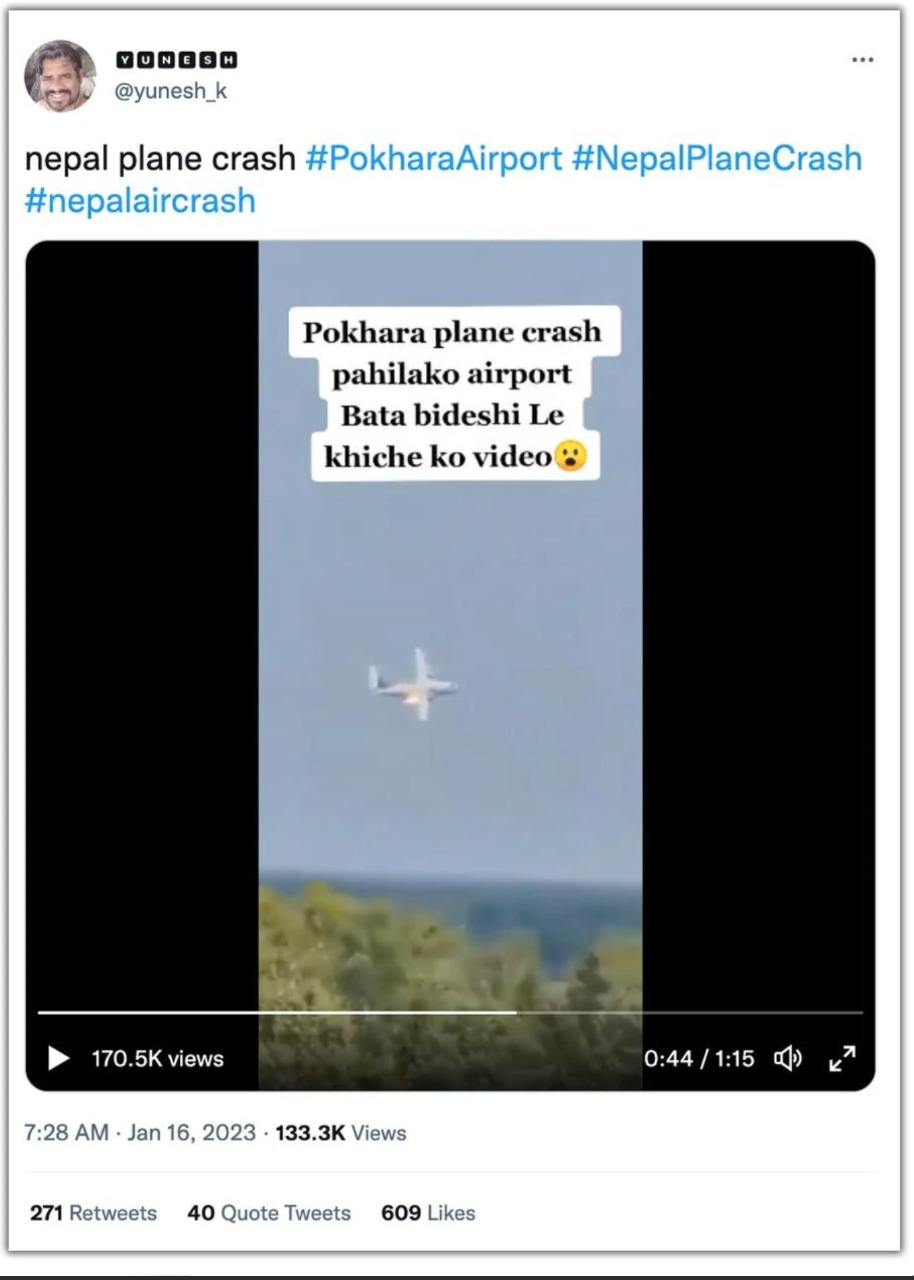This screenshot has width=914, height=1280.
Task: Open the #NepalPlaneCrash hashtag
Action: [x=716, y=158]
